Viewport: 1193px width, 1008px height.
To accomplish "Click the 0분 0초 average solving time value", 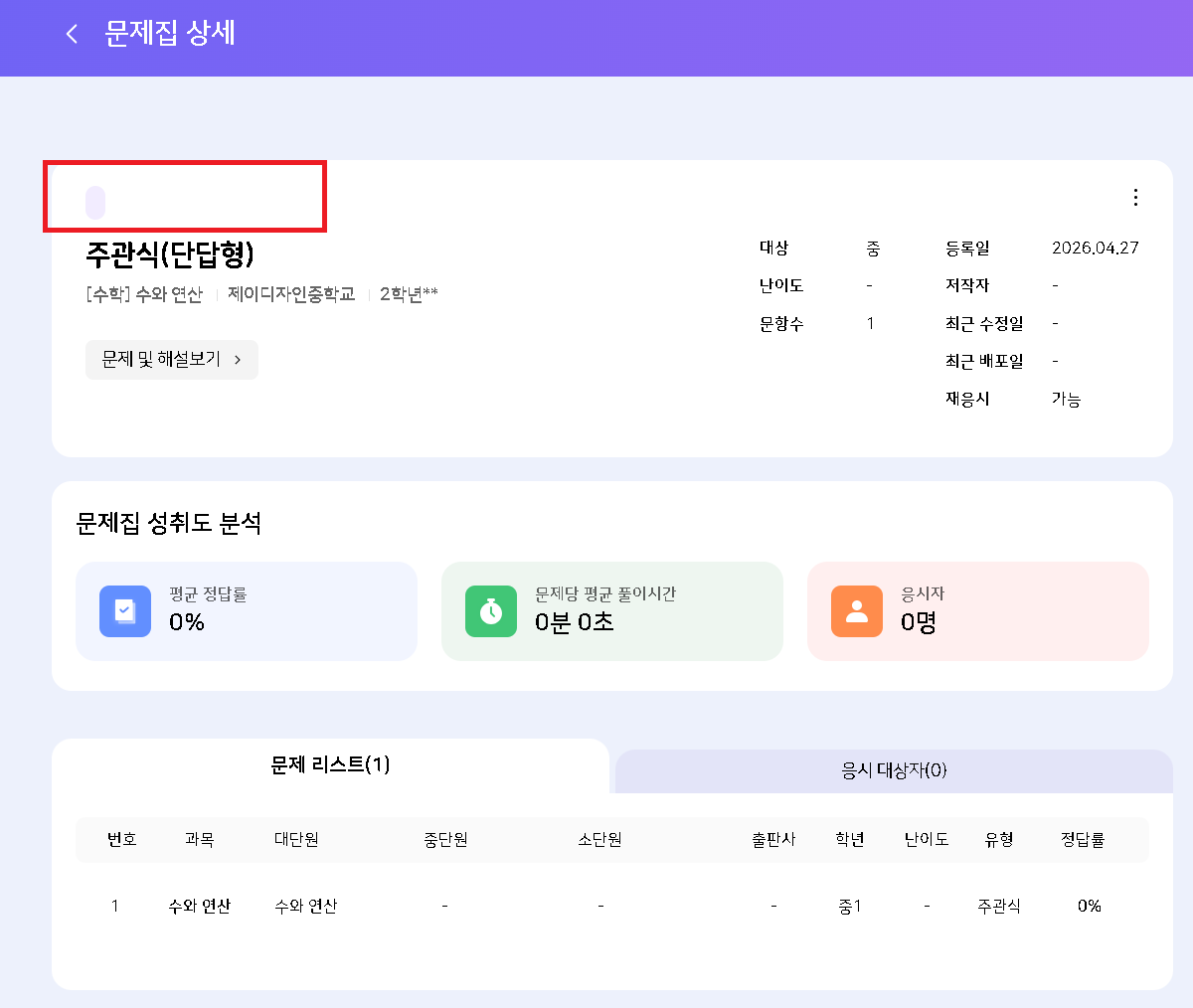I will click(x=575, y=623).
